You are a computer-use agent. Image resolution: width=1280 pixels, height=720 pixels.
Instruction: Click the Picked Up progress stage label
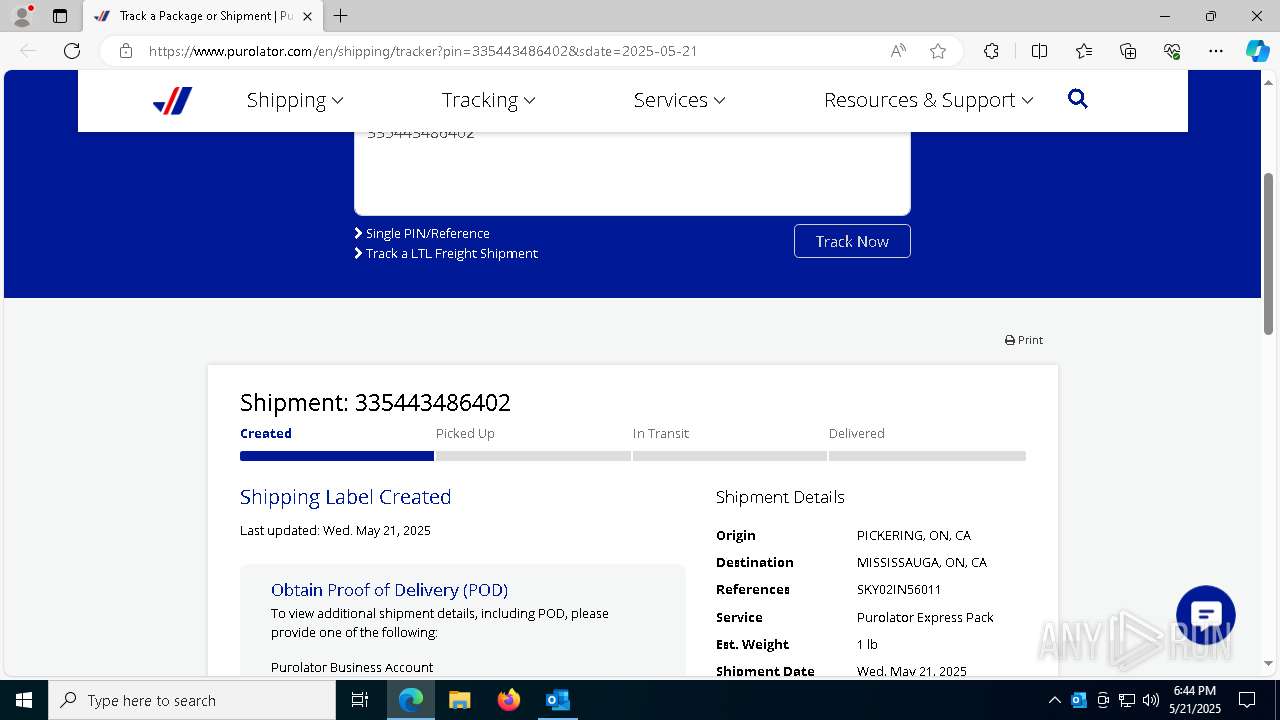(465, 433)
